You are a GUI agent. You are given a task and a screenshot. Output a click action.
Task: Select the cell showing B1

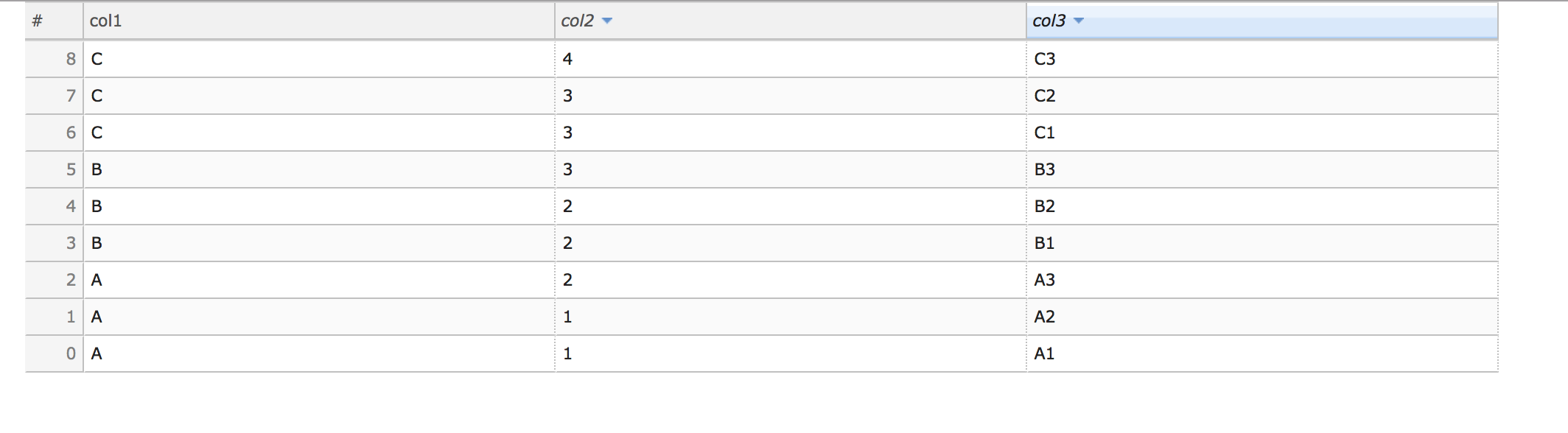tap(1046, 242)
